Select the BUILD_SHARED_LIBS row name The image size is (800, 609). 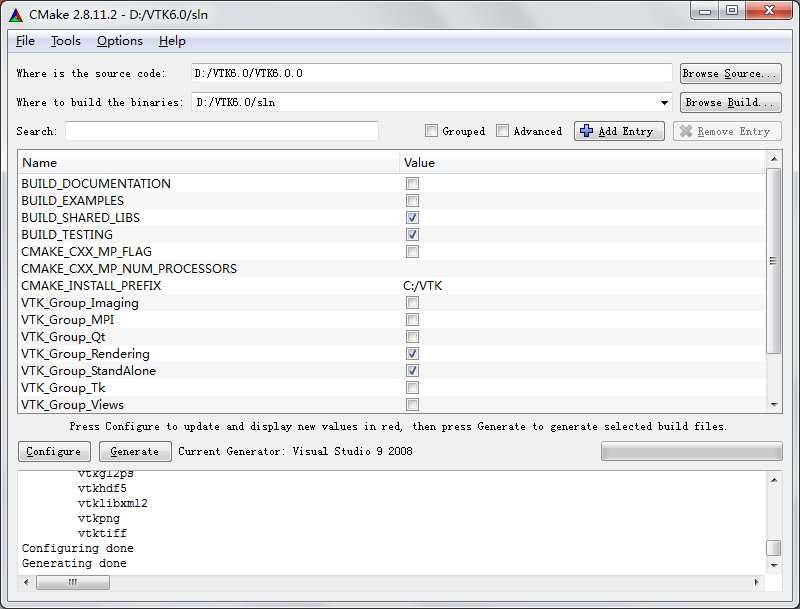pos(81,218)
